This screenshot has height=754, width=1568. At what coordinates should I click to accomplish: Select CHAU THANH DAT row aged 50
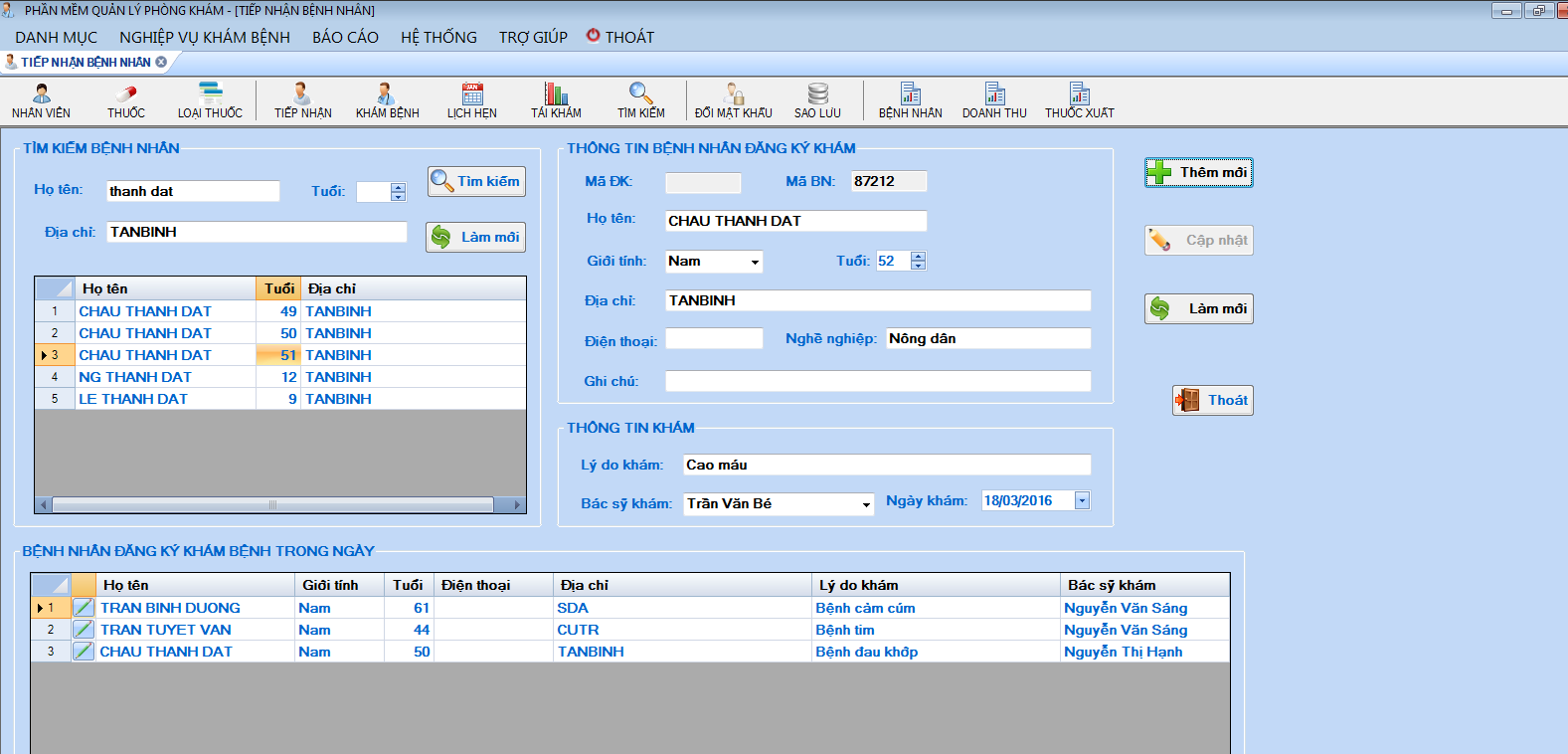click(x=280, y=333)
